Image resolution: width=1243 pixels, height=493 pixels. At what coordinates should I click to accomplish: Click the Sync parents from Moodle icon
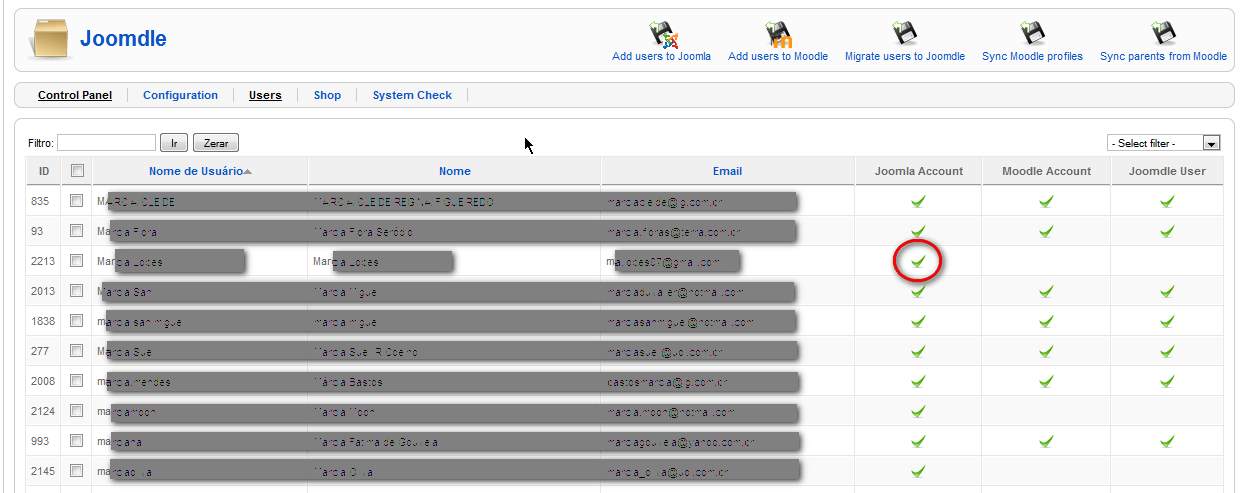pyautogui.click(x=1163, y=35)
